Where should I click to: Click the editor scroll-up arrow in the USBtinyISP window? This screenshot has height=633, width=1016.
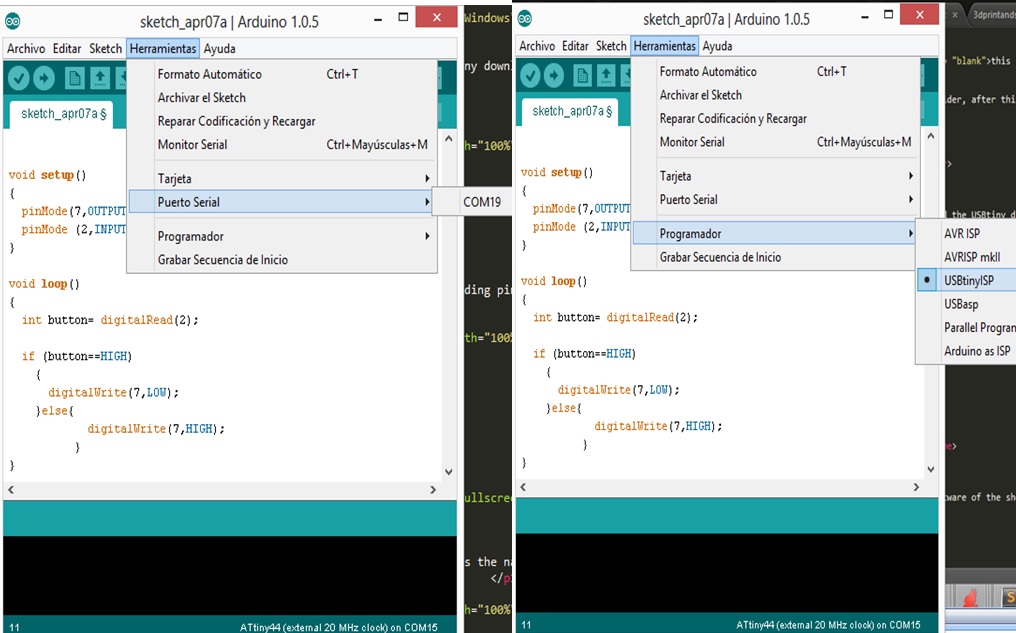tap(930, 136)
